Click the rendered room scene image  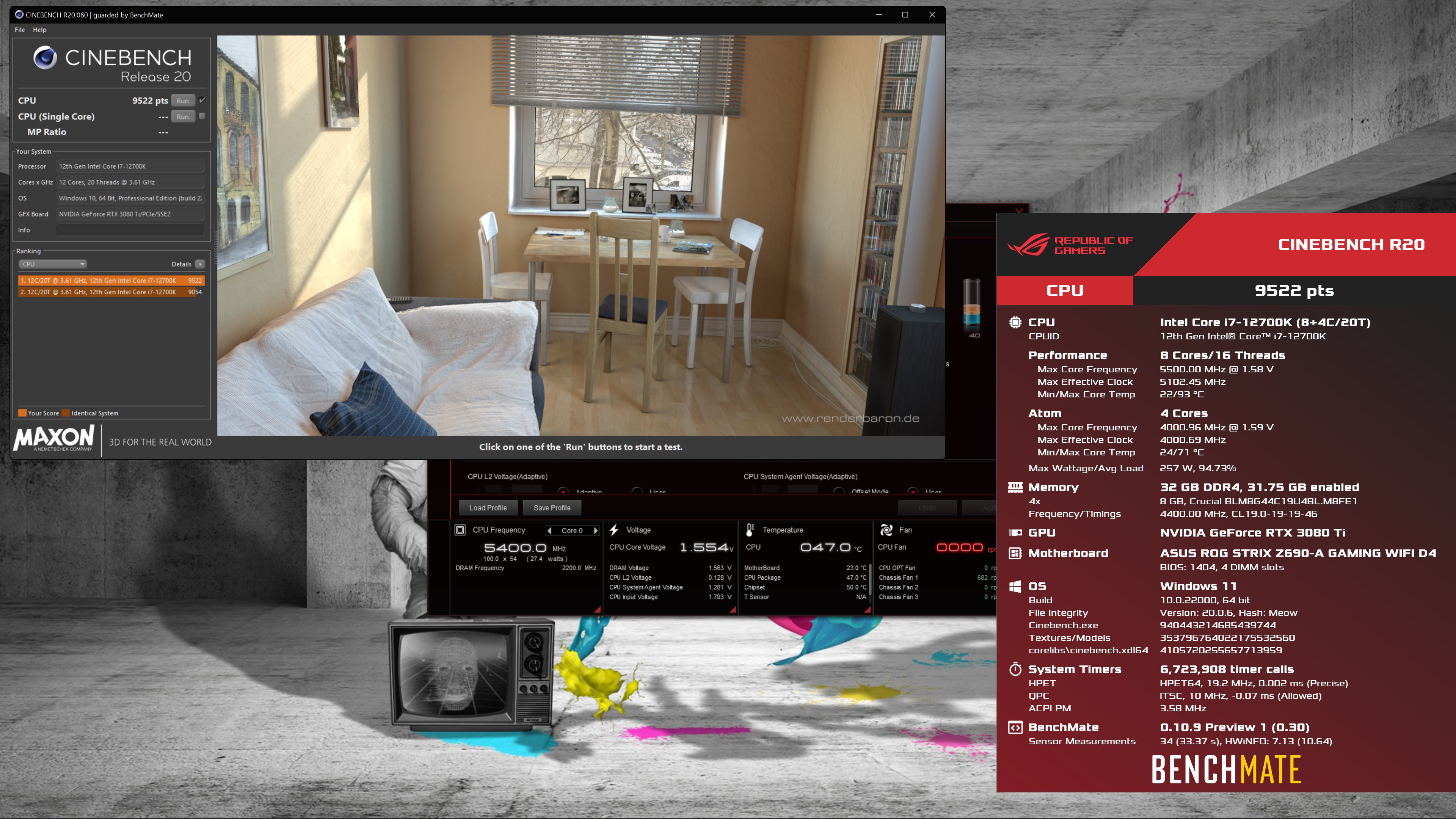tap(581, 235)
